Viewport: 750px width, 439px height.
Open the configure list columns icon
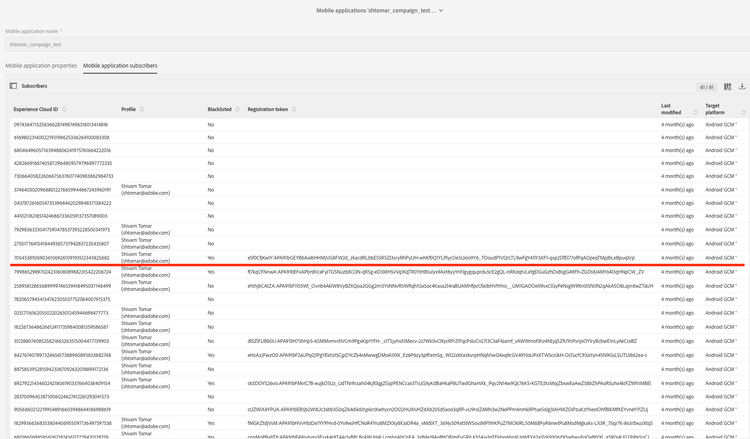tap(728, 87)
